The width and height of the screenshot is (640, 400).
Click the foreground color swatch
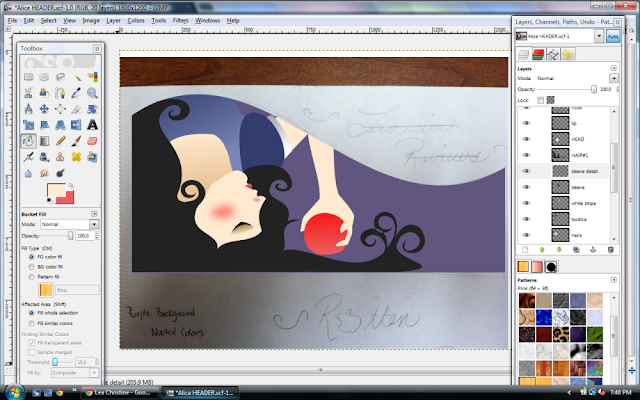point(56,190)
